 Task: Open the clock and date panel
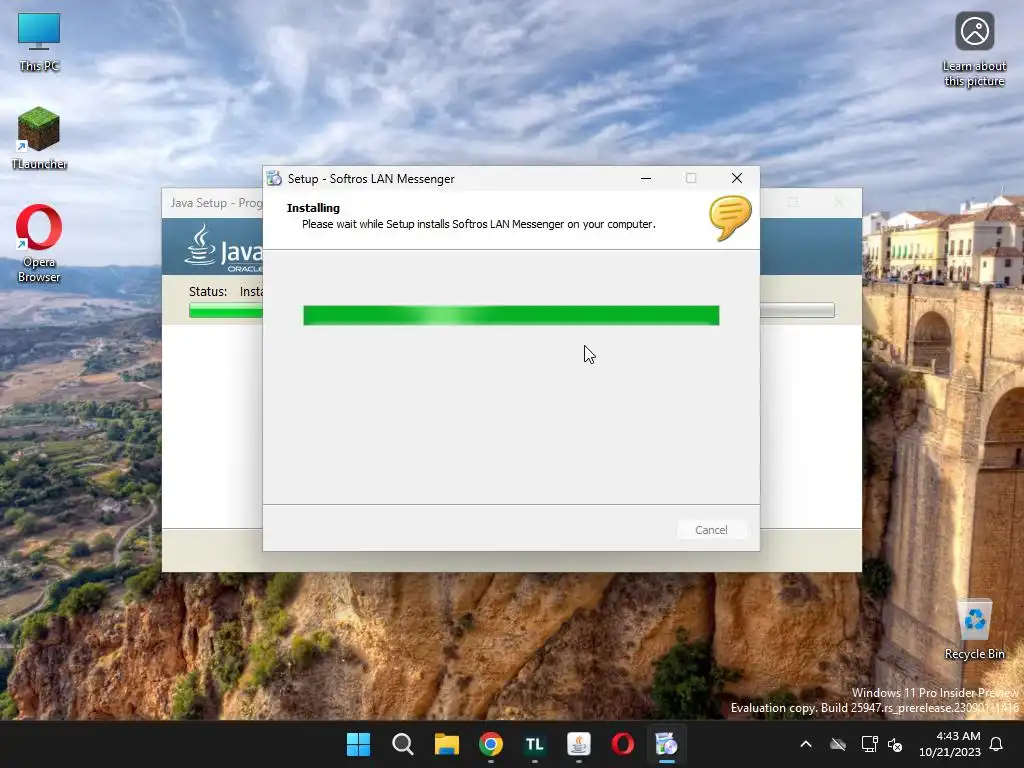pos(950,744)
